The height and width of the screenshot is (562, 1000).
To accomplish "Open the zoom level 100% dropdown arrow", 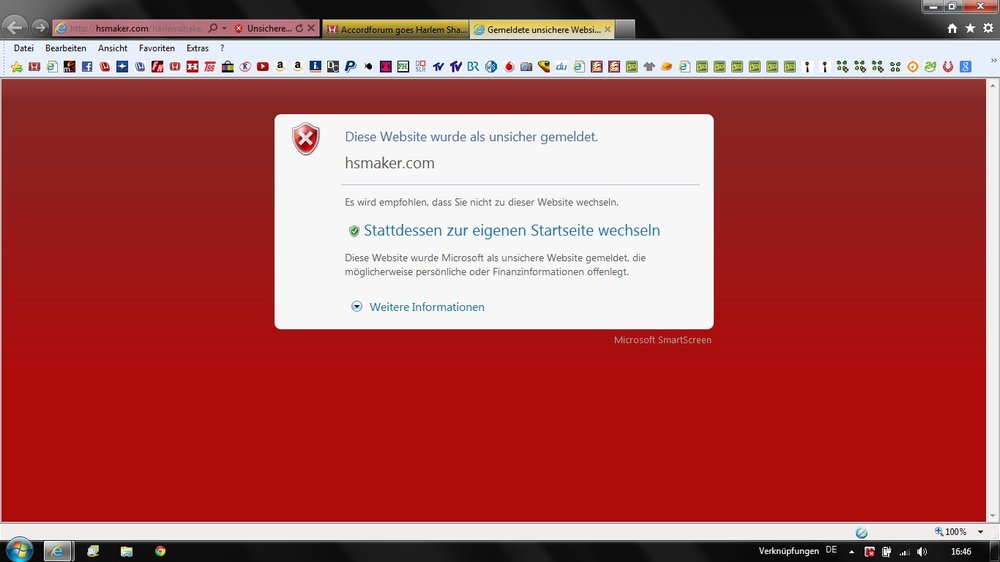I will [981, 532].
